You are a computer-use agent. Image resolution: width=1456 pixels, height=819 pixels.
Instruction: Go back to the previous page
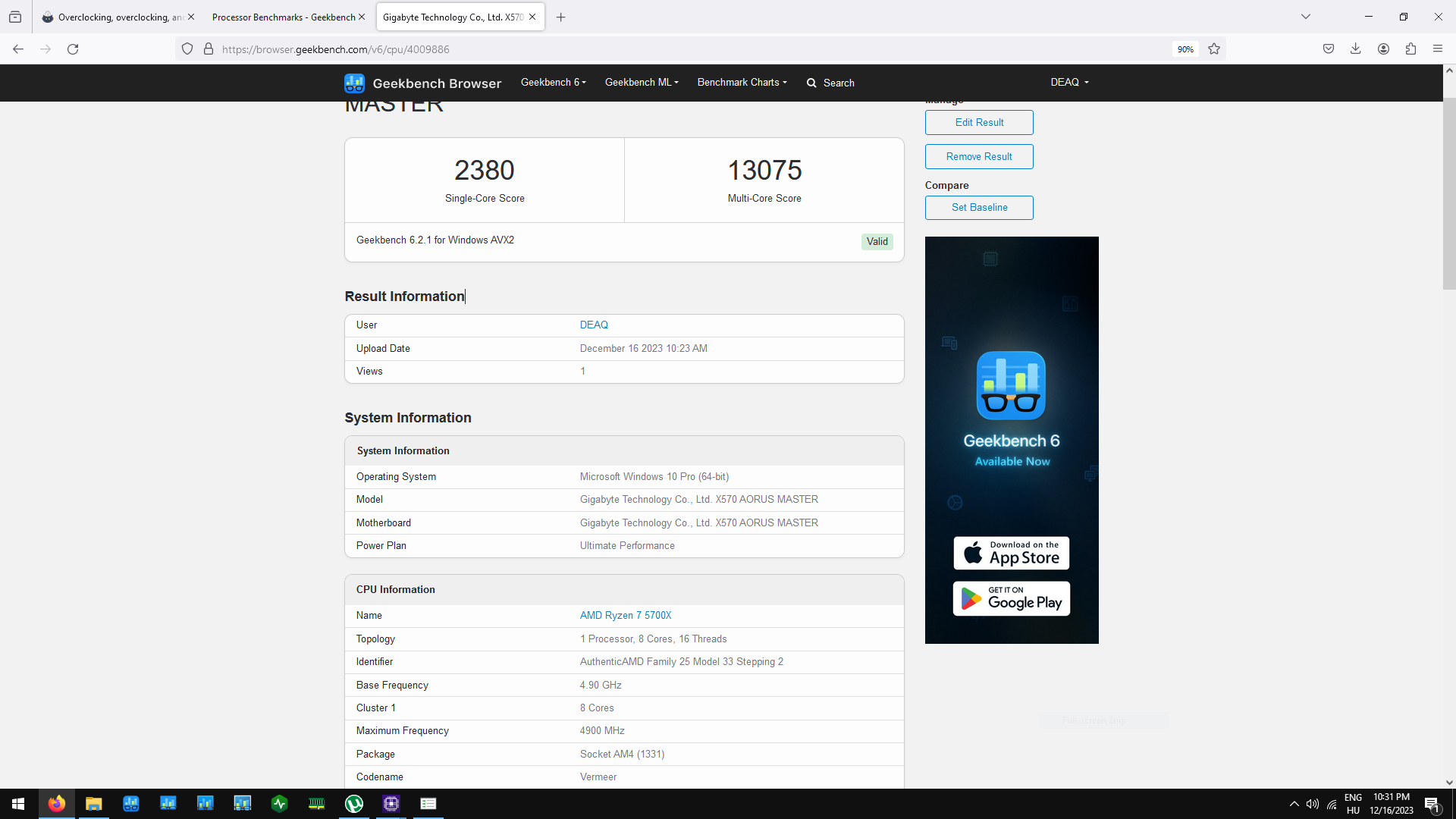pos(18,49)
